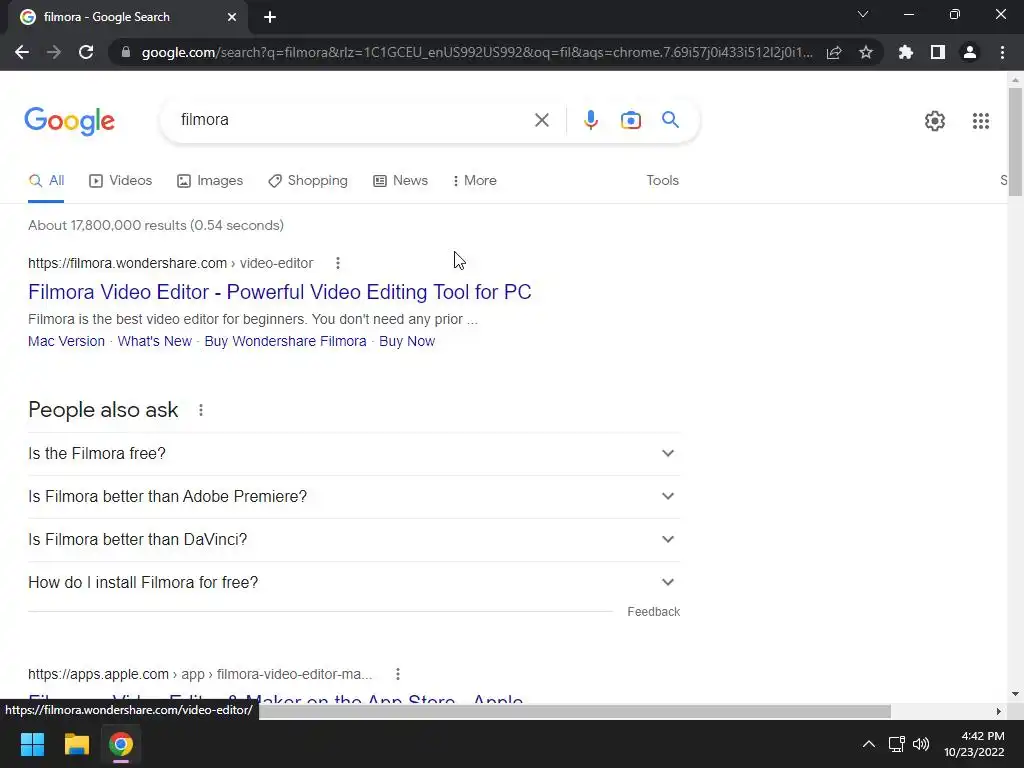The image size is (1024, 768).
Task: Start voice search with the microphone icon
Action: coord(591,120)
